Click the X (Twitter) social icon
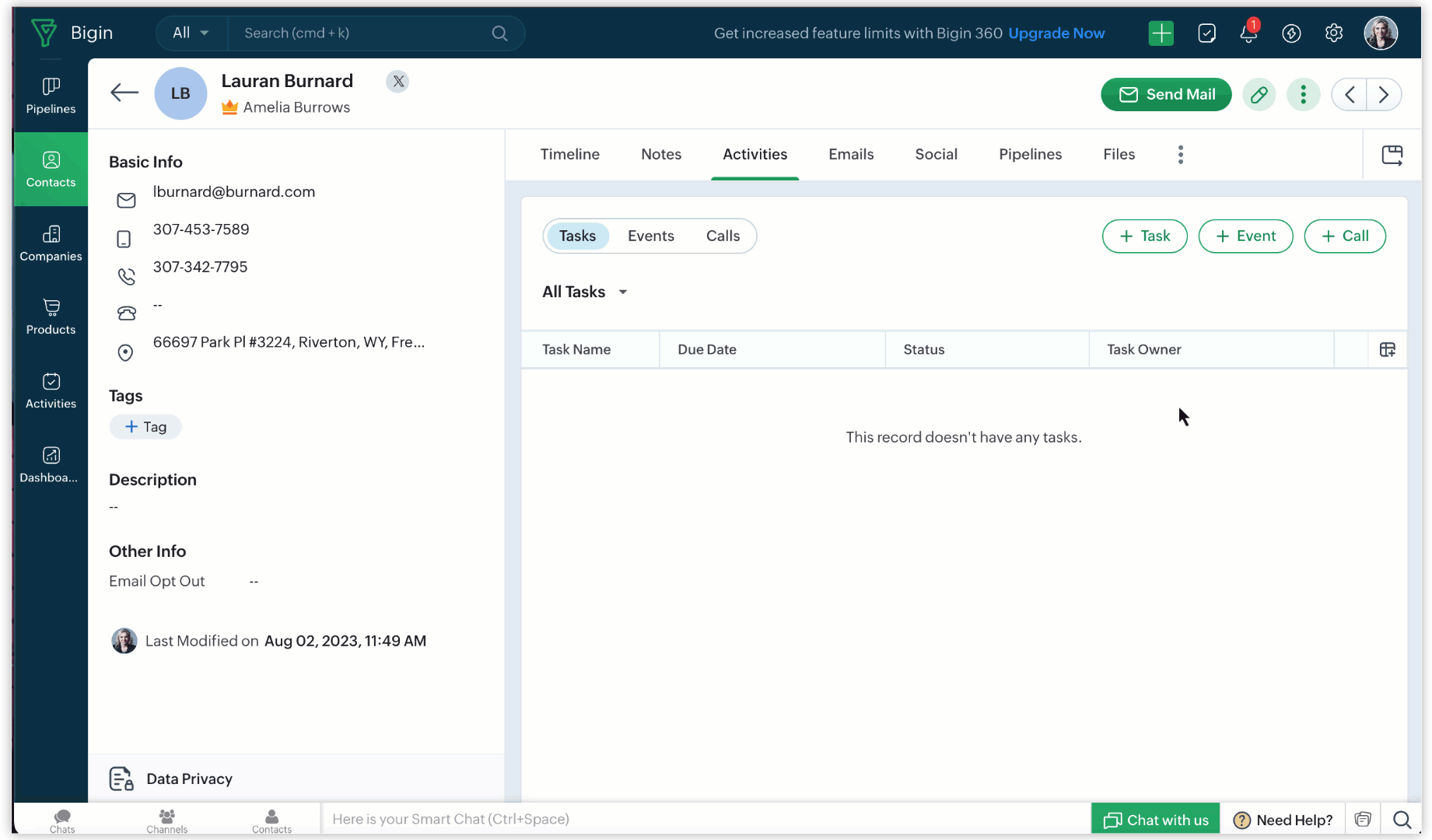Image resolution: width=1432 pixels, height=840 pixels. click(x=397, y=82)
